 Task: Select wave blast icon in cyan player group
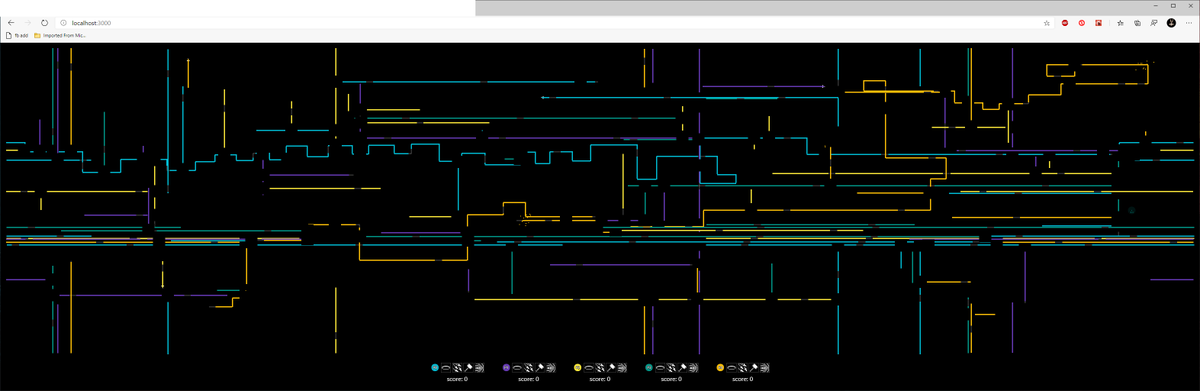click(479, 368)
